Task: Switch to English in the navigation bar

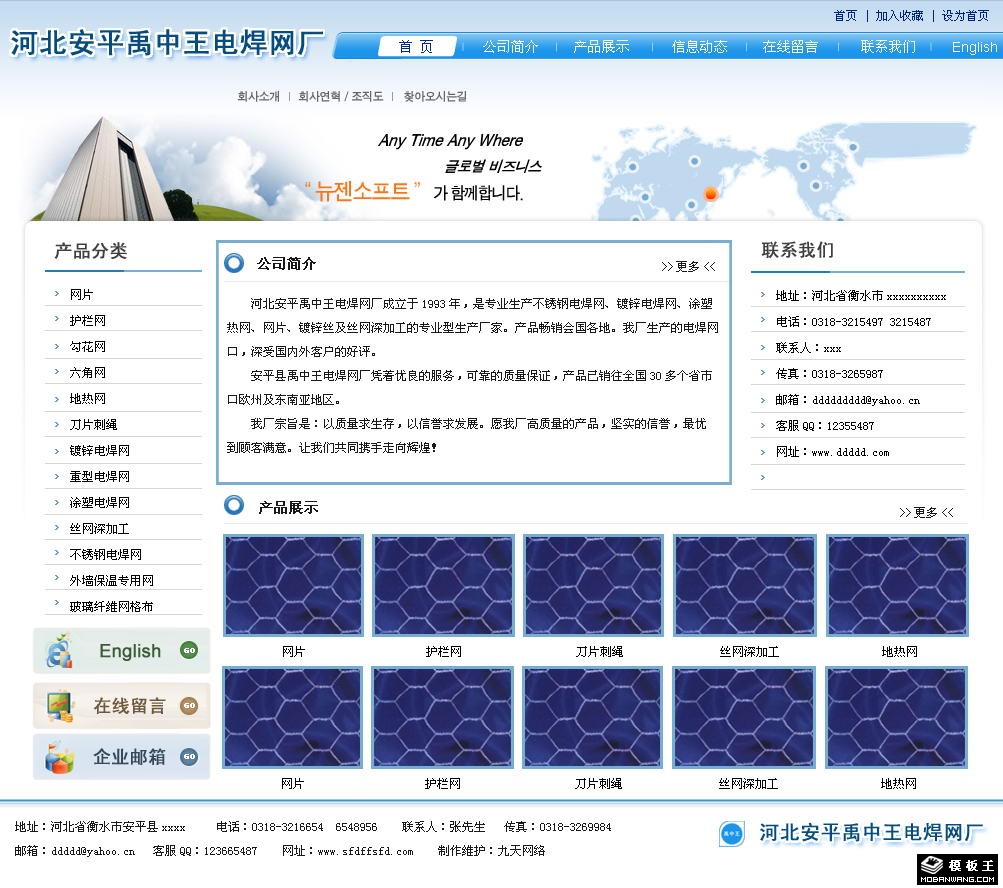Action: point(974,47)
